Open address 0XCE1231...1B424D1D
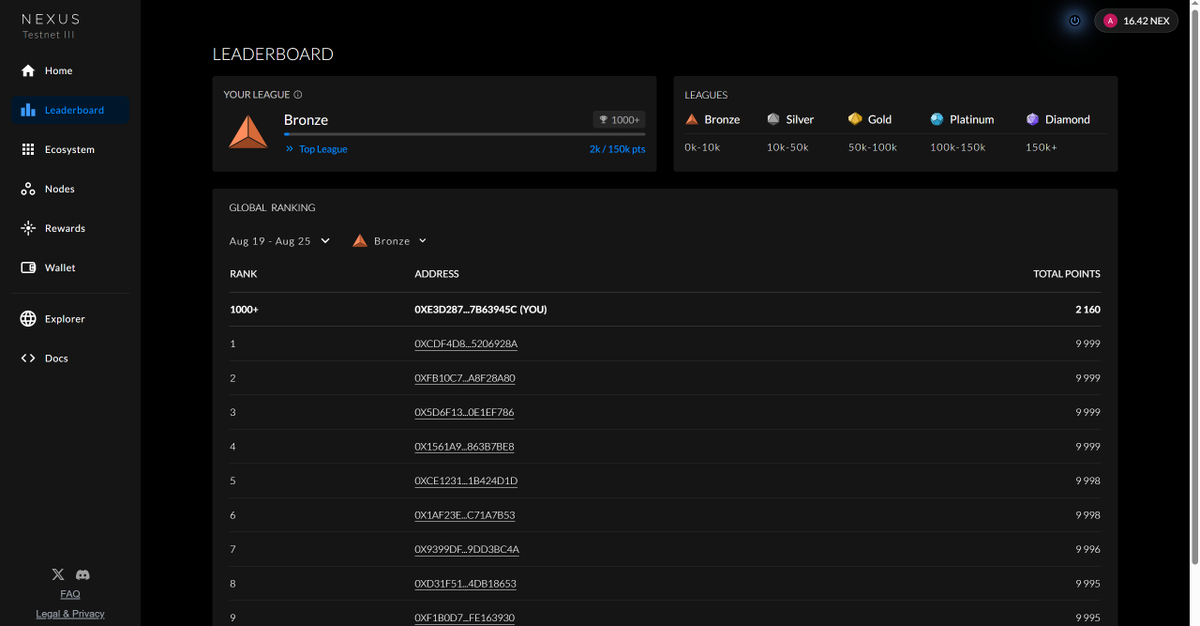 [x=466, y=481]
